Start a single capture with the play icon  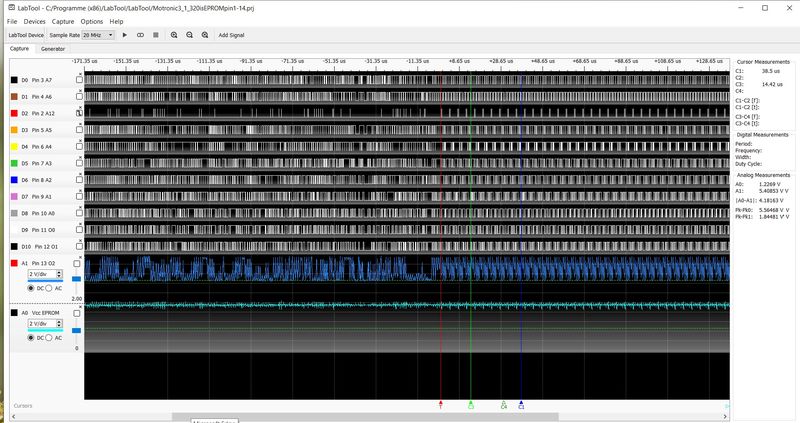coord(124,35)
